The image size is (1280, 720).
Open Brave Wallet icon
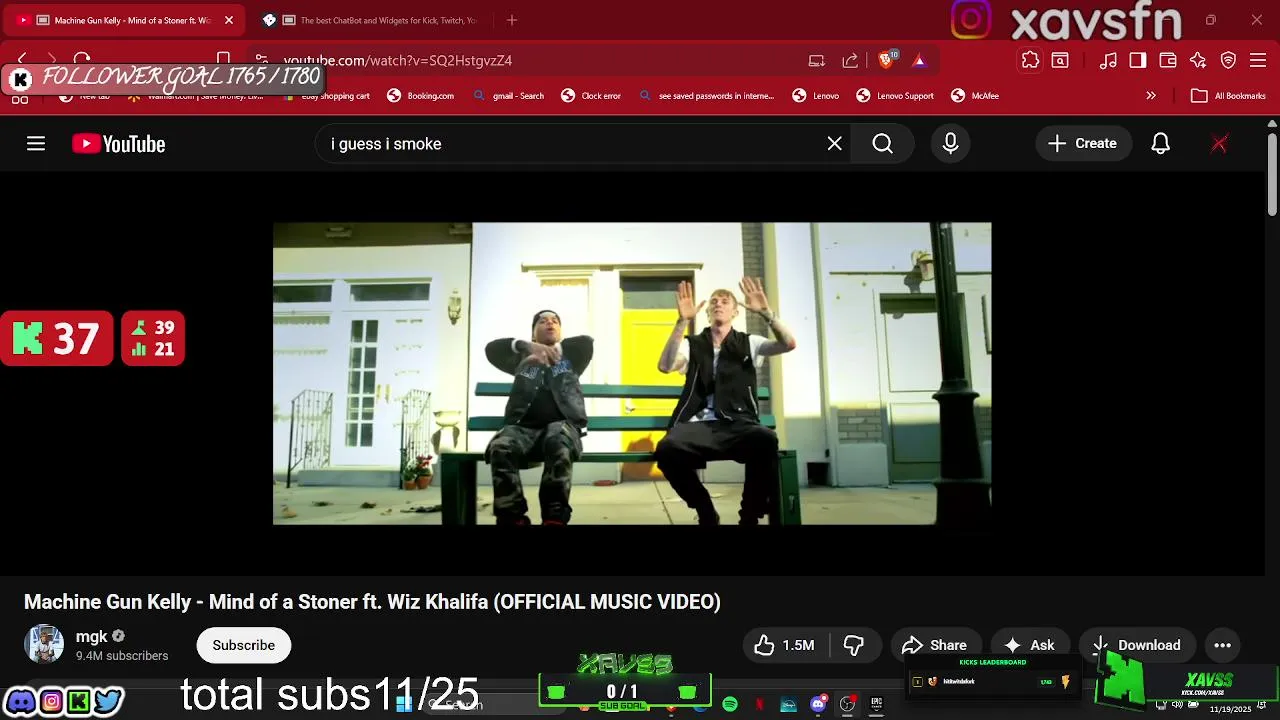click(1168, 60)
